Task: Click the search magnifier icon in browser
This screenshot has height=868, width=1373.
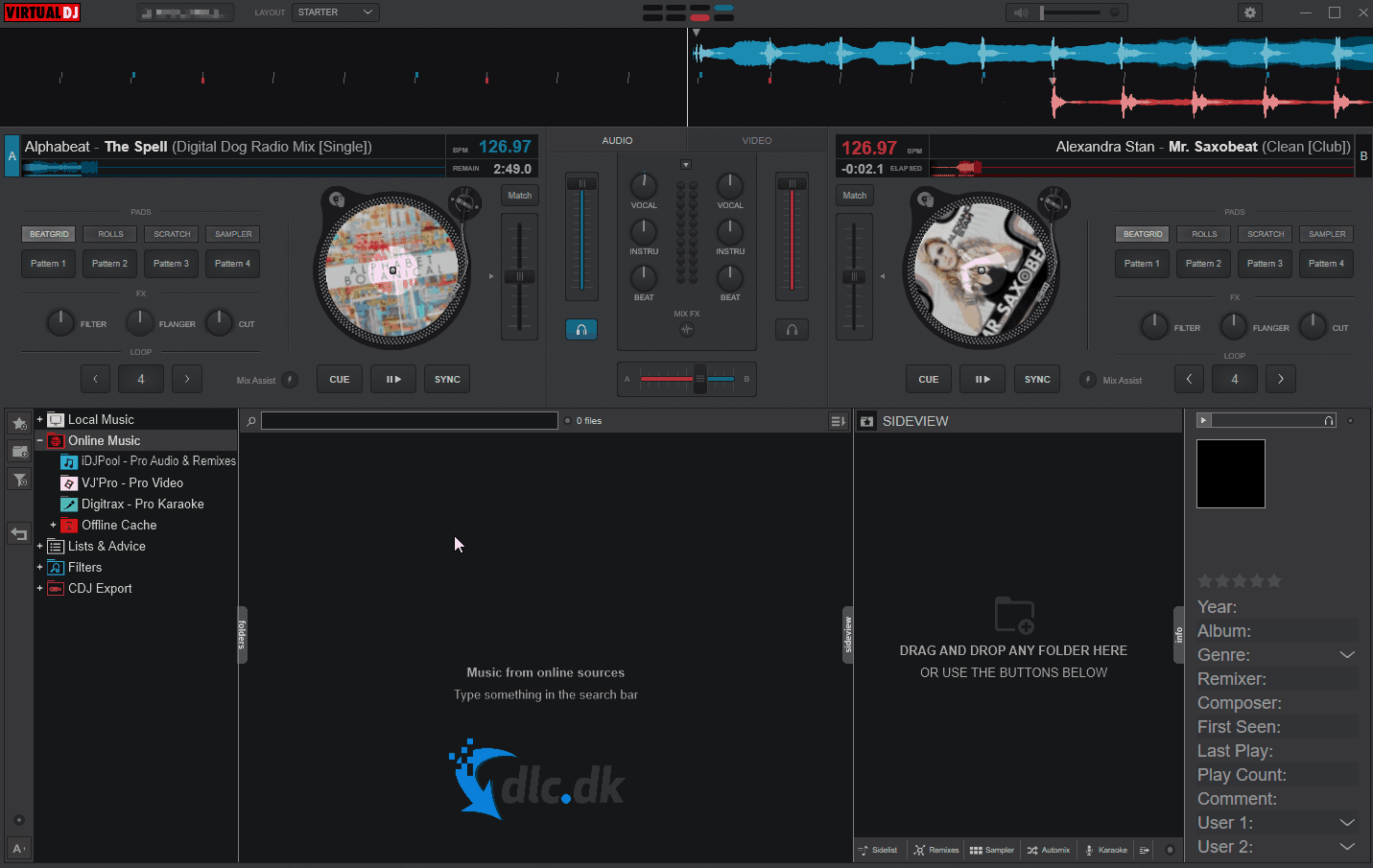Action: 251,421
